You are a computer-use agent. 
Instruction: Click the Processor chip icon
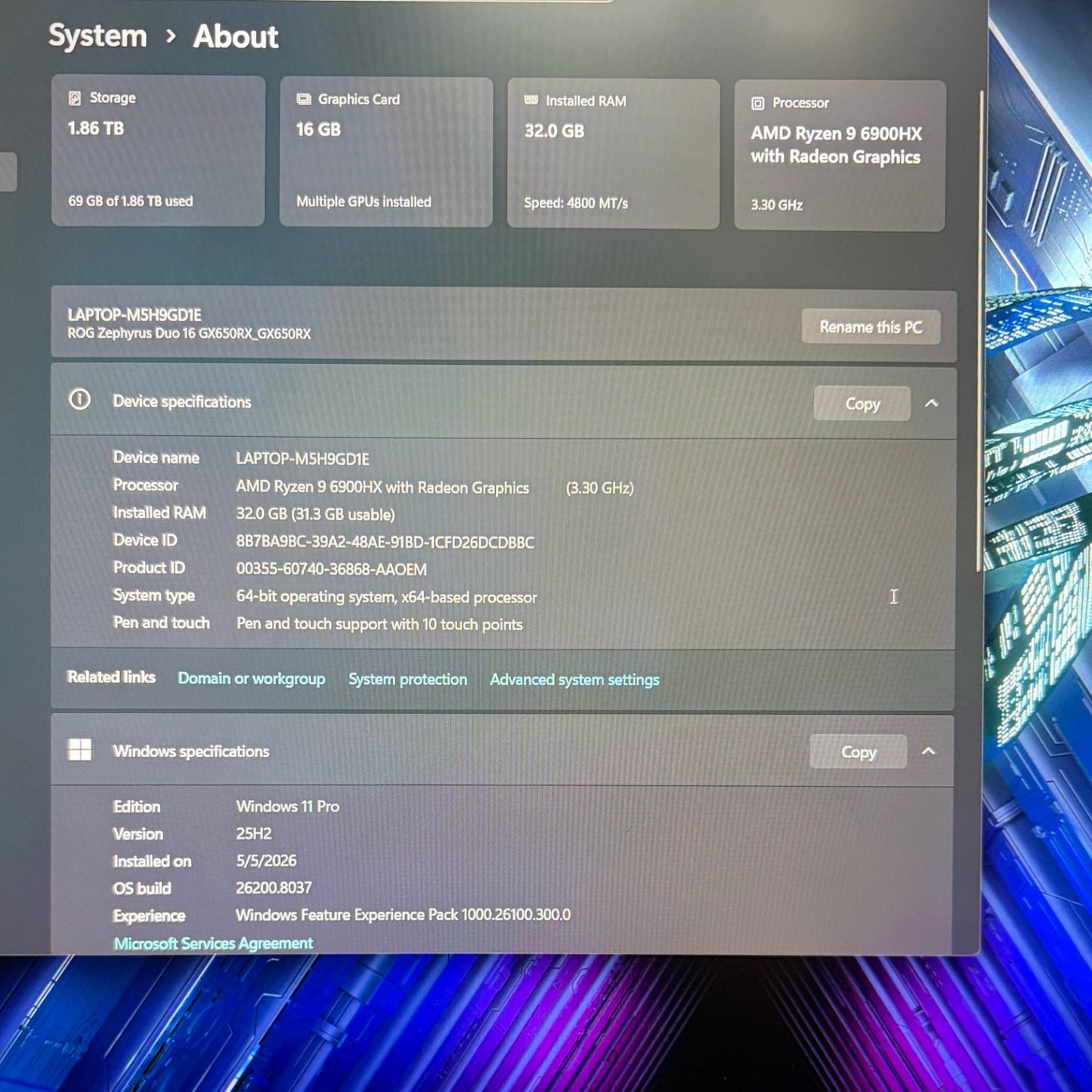coord(758,104)
